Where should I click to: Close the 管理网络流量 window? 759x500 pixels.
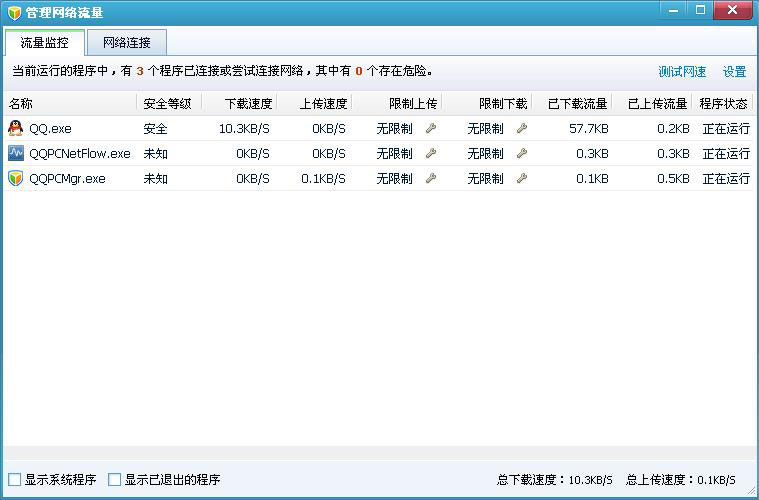pos(732,10)
